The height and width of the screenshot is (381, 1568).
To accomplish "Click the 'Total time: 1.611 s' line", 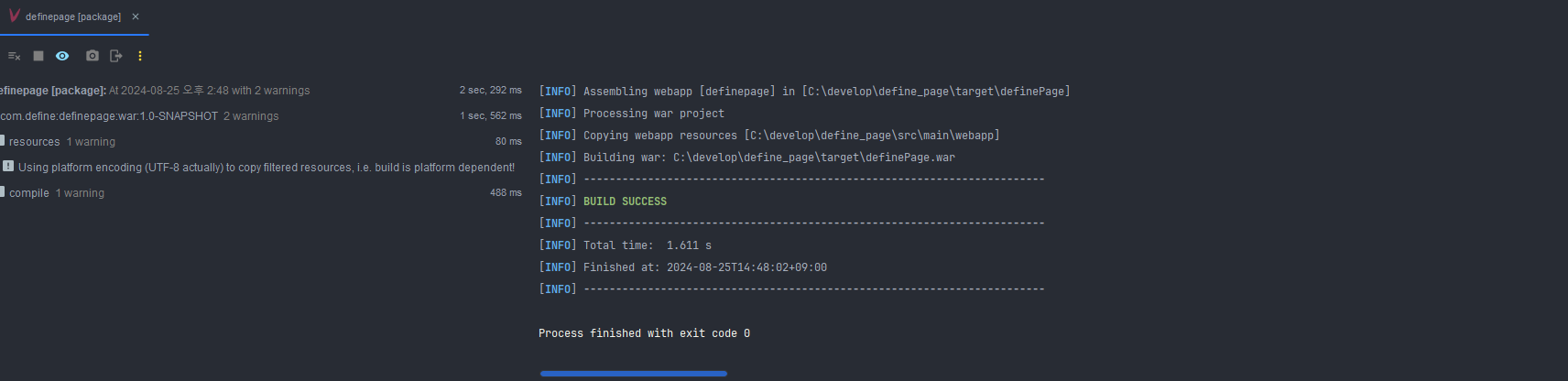I will click(625, 245).
